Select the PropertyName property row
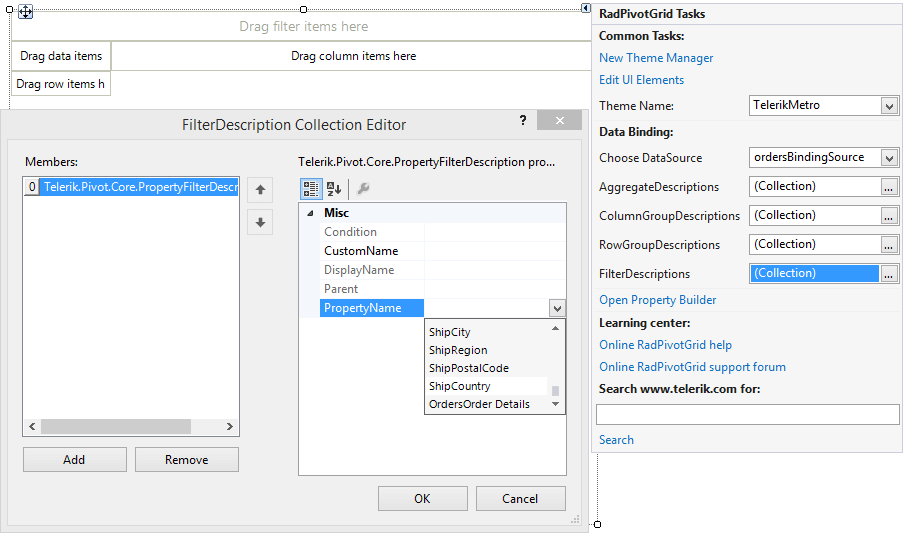Viewport: 903px width, 533px height. 443,308
